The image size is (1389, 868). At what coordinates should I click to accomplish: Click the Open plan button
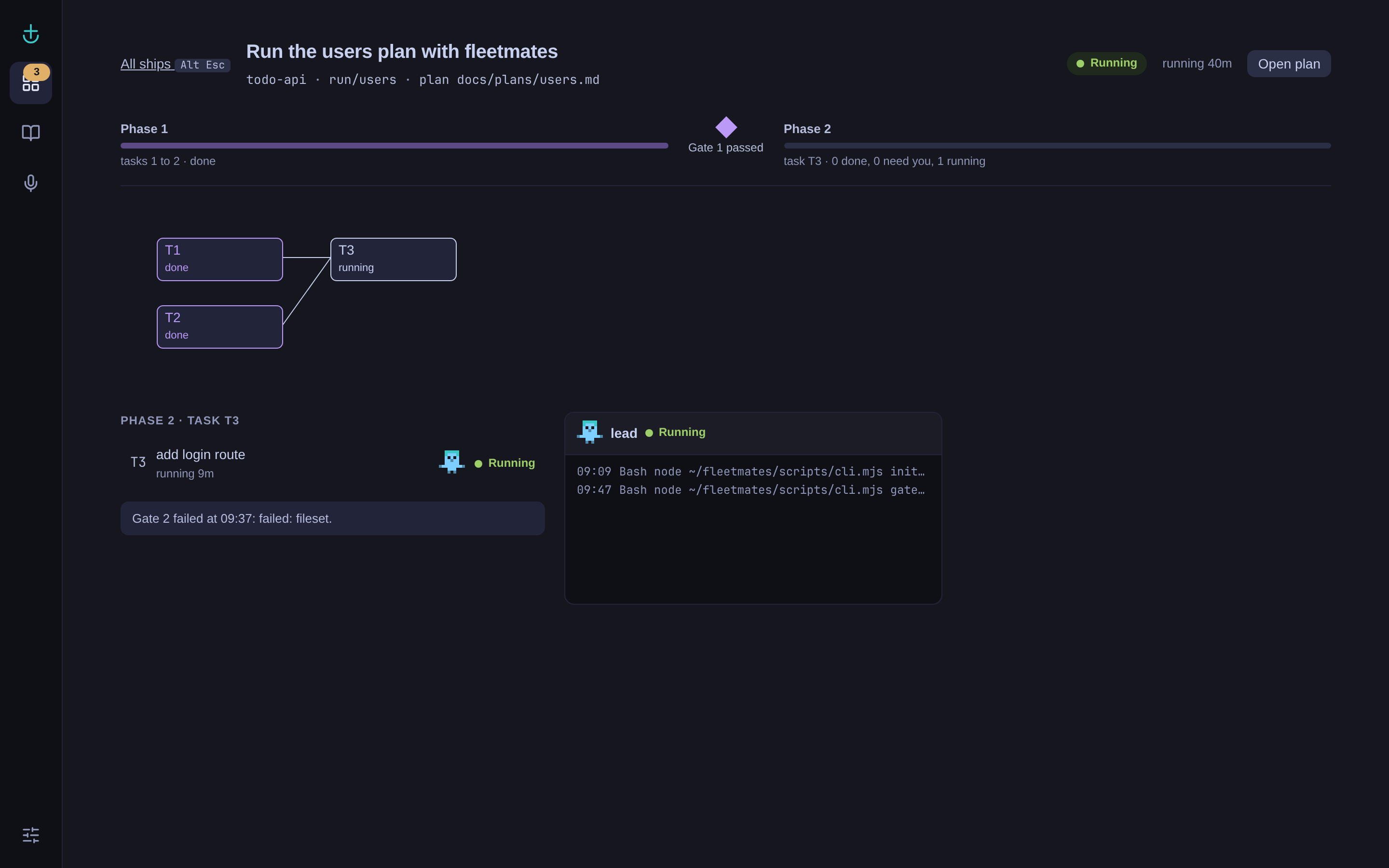[x=1289, y=64]
